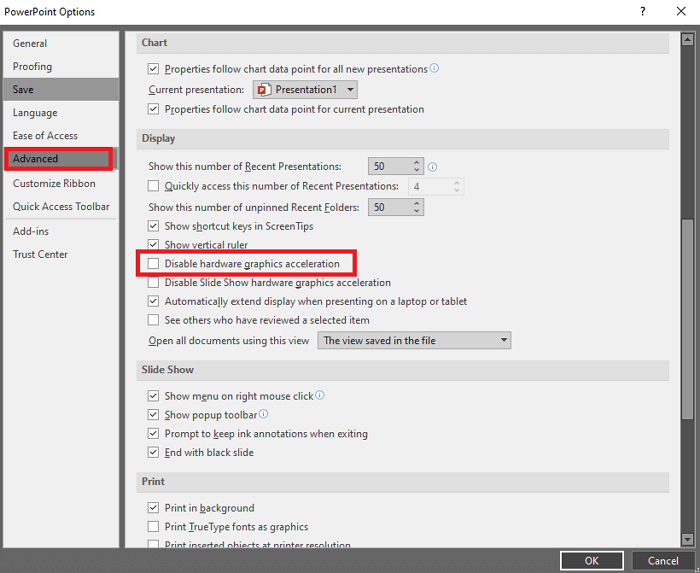Viewport: 700px width, 573px height.
Task: Decrease number of unpinned Recent Folders
Action: [417, 211]
